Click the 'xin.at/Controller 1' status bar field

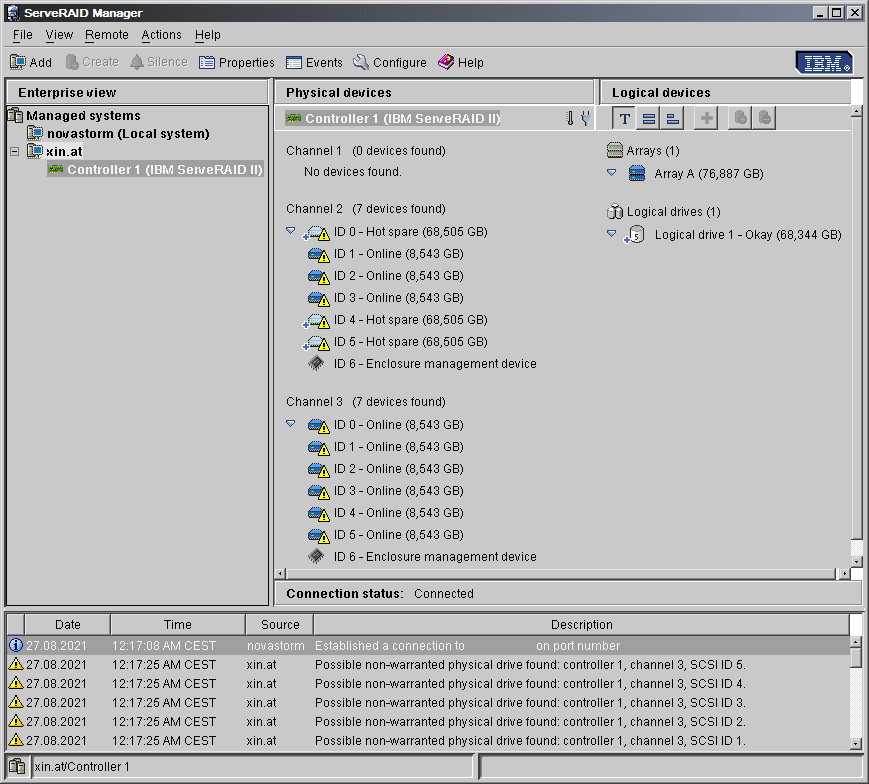pos(252,767)
